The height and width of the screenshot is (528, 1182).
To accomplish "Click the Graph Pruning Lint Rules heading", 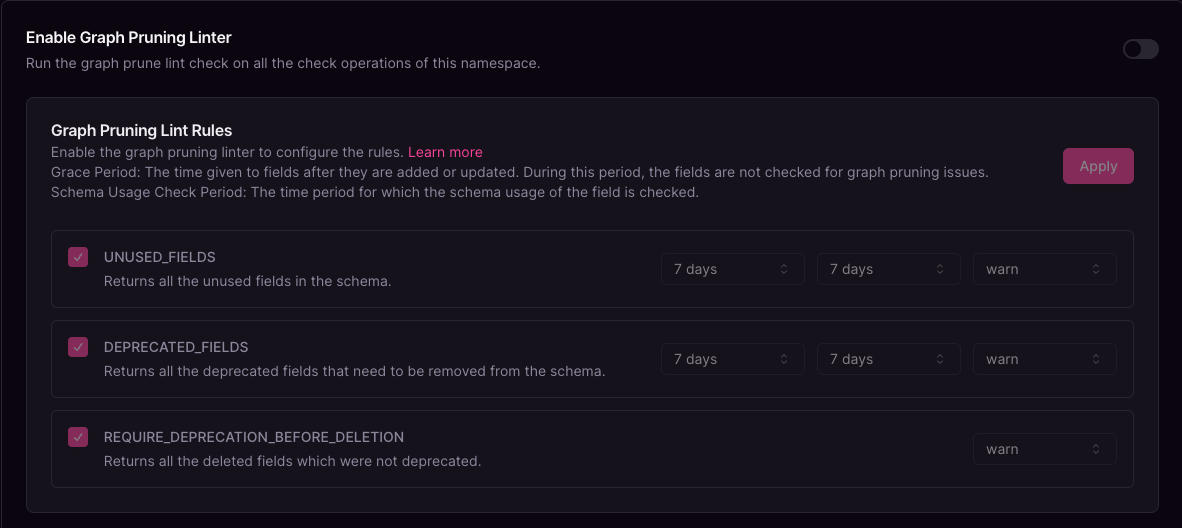I will tap(142, 130).
